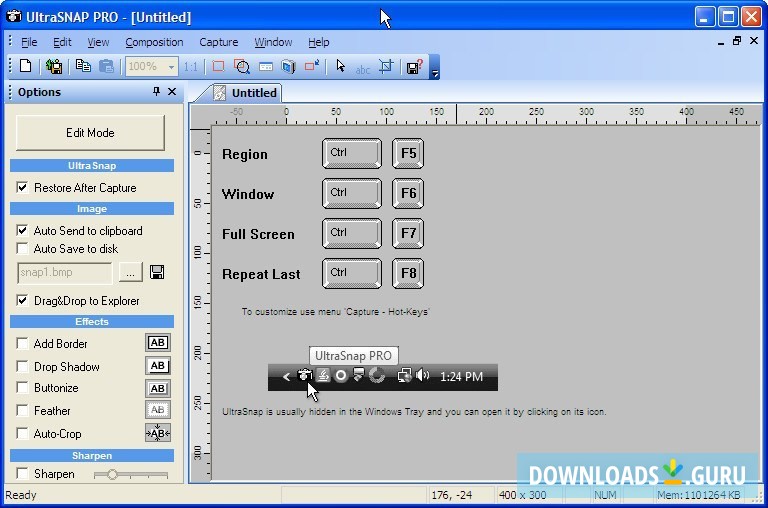Adjust the Sharpen slider handle

tap(112, 474)
